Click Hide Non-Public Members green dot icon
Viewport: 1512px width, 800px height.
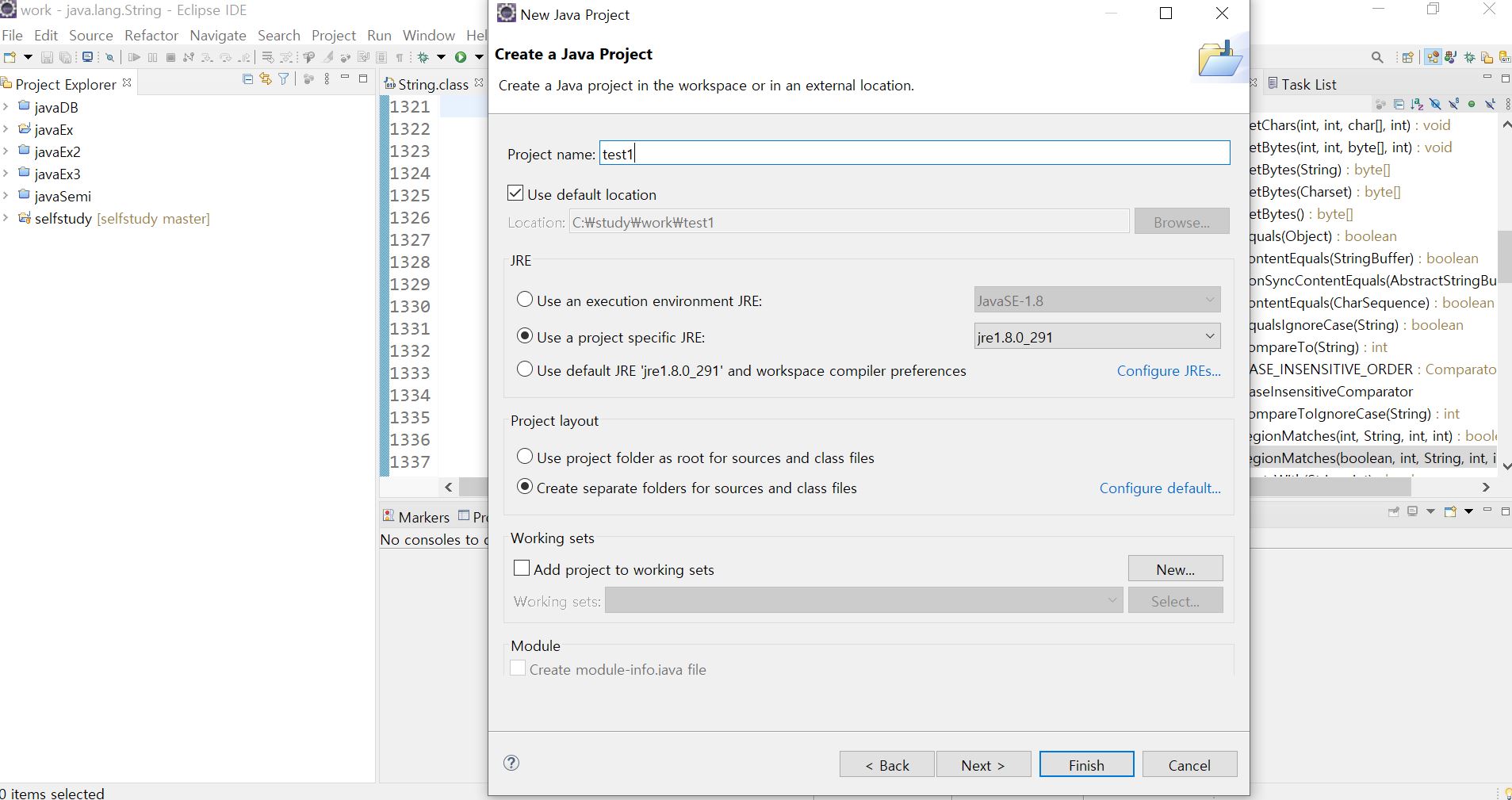pos(1472,104)
